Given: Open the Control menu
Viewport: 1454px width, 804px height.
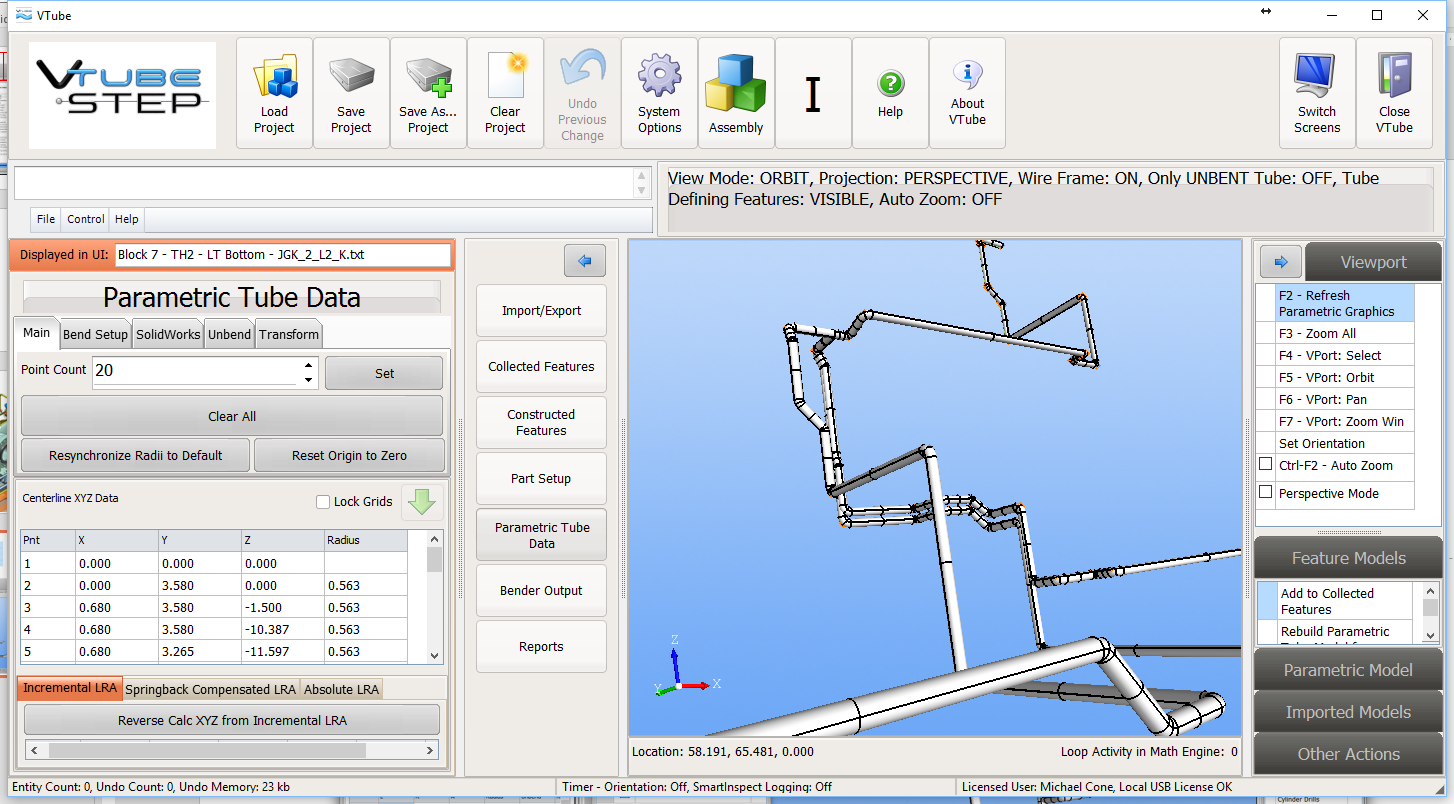Looking at the screenshot, I should tap(86, 219).
